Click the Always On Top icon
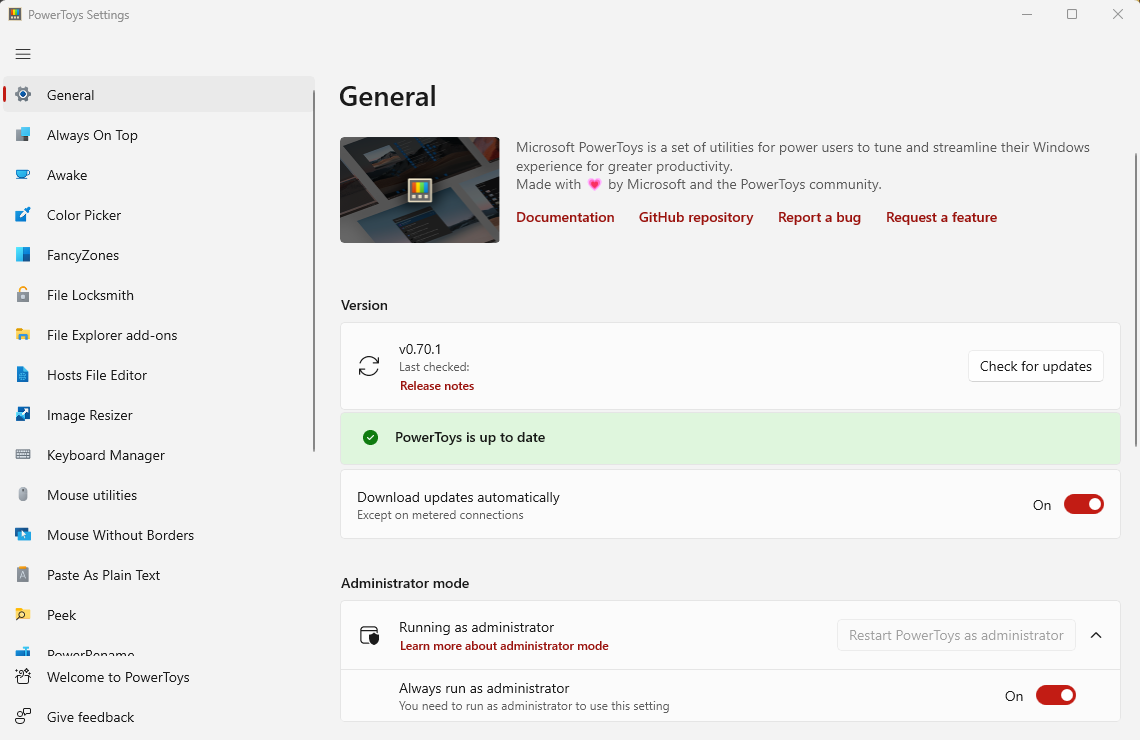 [23, 134]
